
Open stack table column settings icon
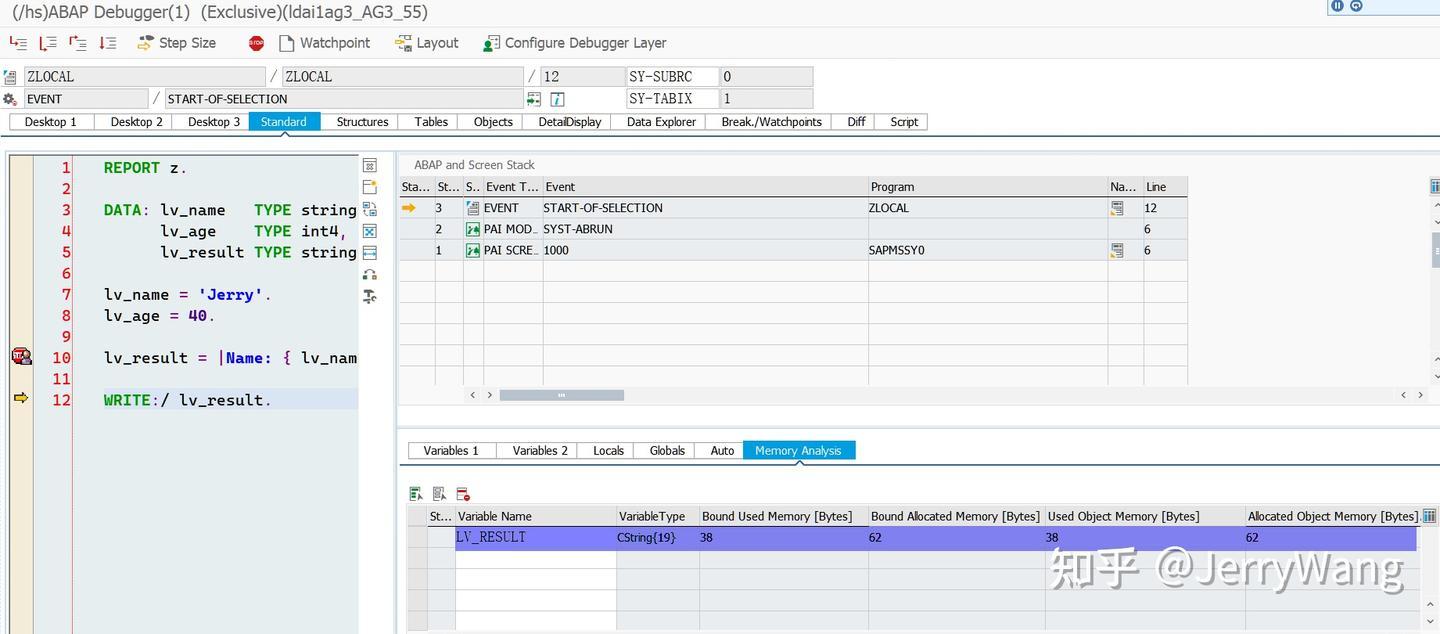tap(1435, 187)
